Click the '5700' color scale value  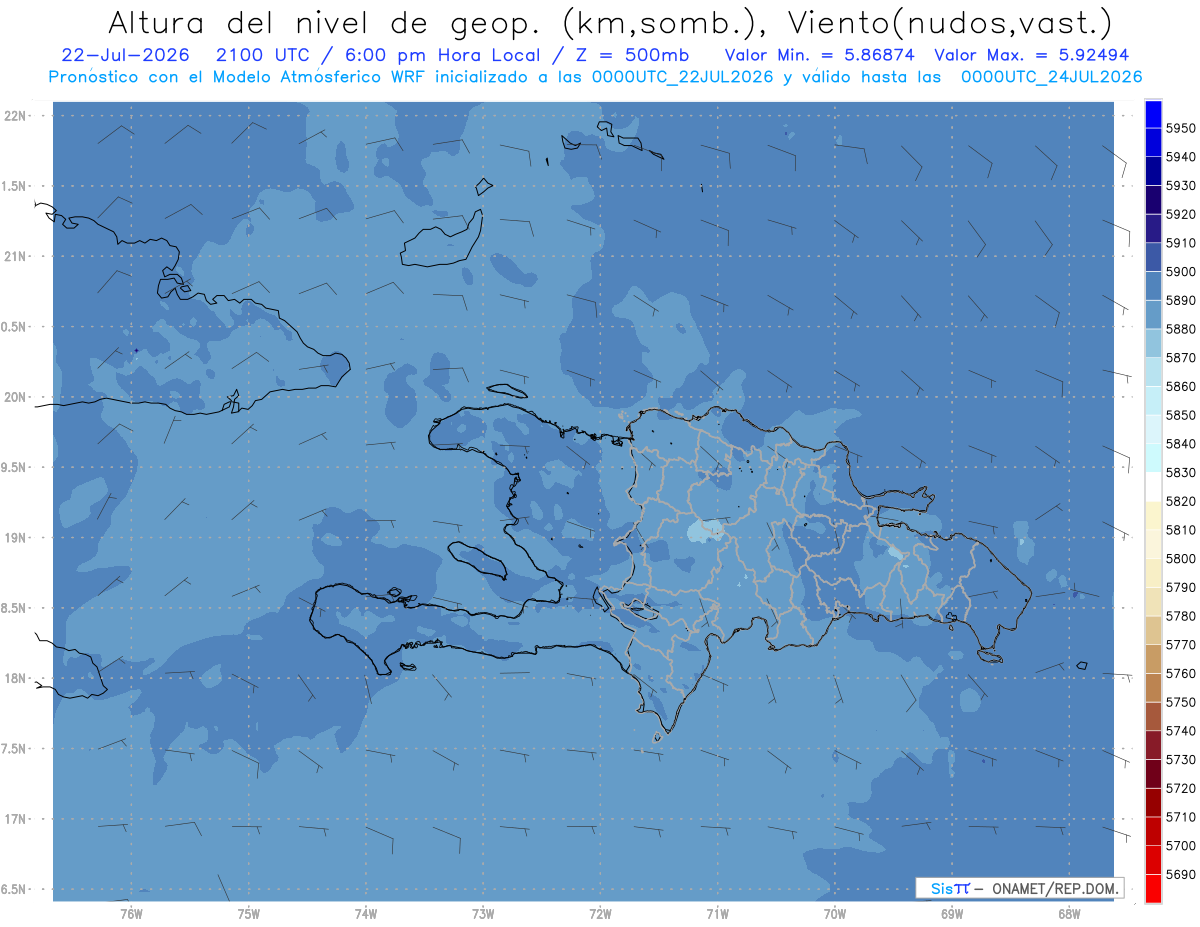coord(1181,846)
